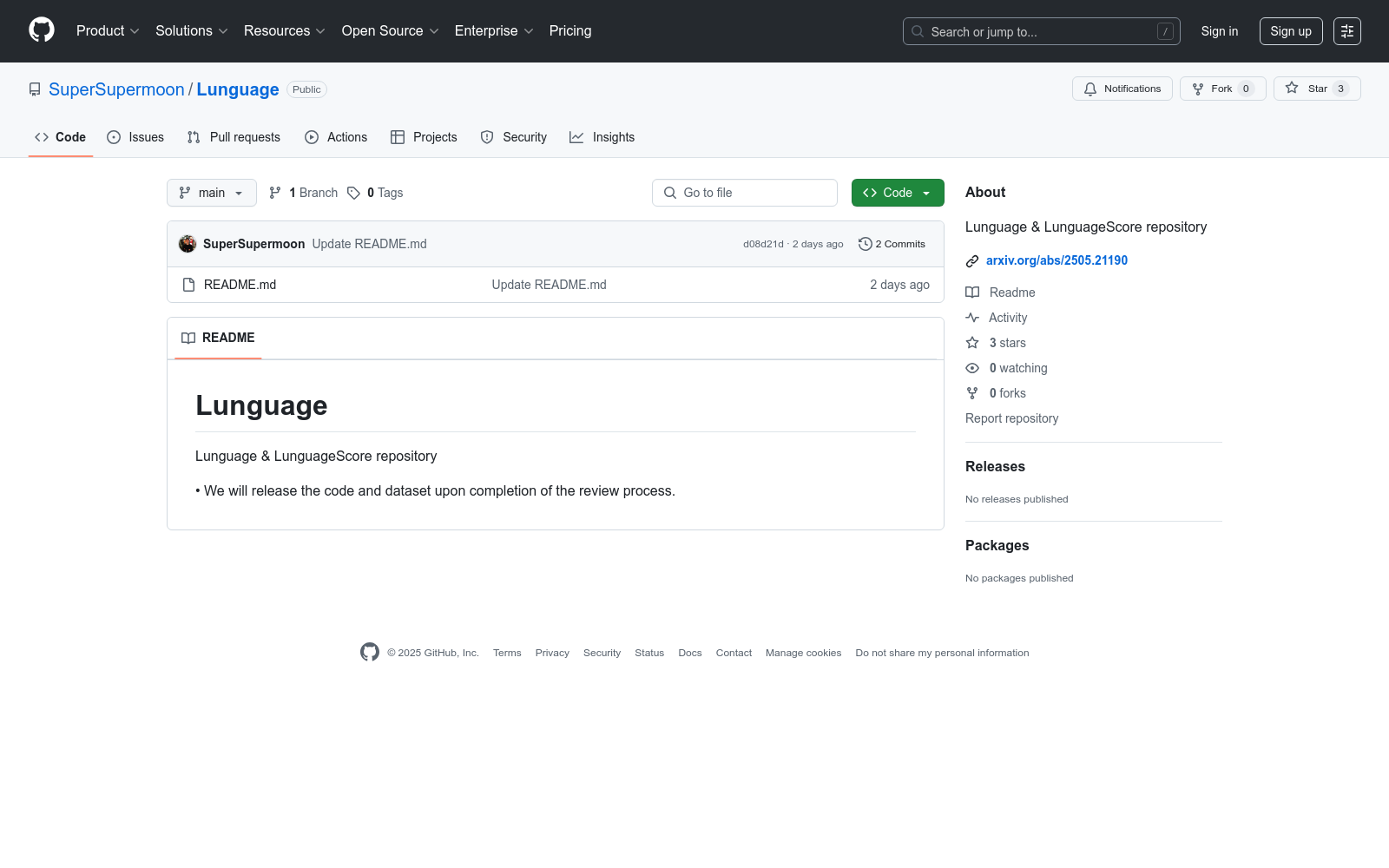
Task: Click the footer GitHub logo icon
Action: (x=370, y=652)
